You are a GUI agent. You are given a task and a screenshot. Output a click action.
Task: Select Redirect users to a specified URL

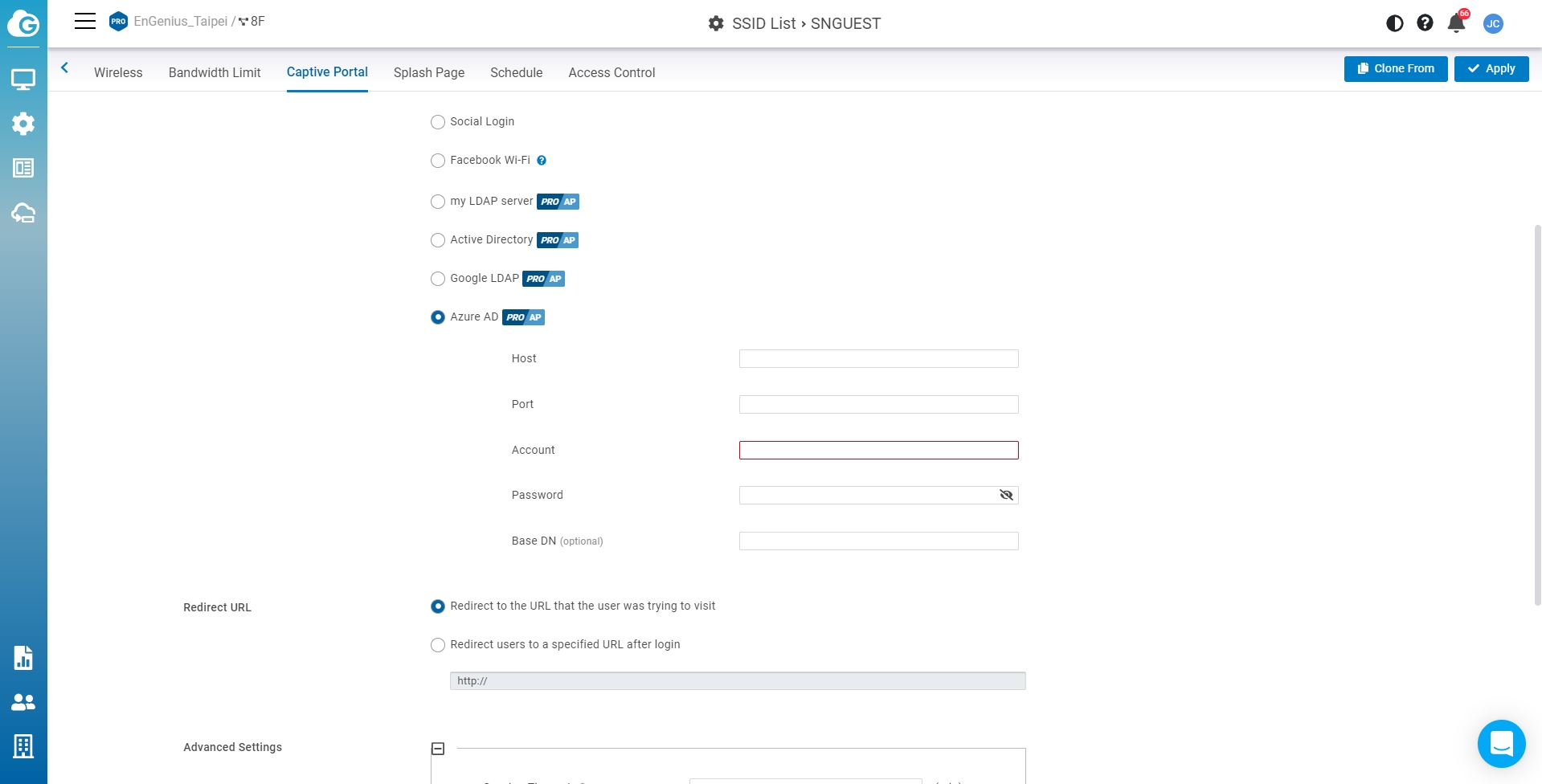coord(438,645)
